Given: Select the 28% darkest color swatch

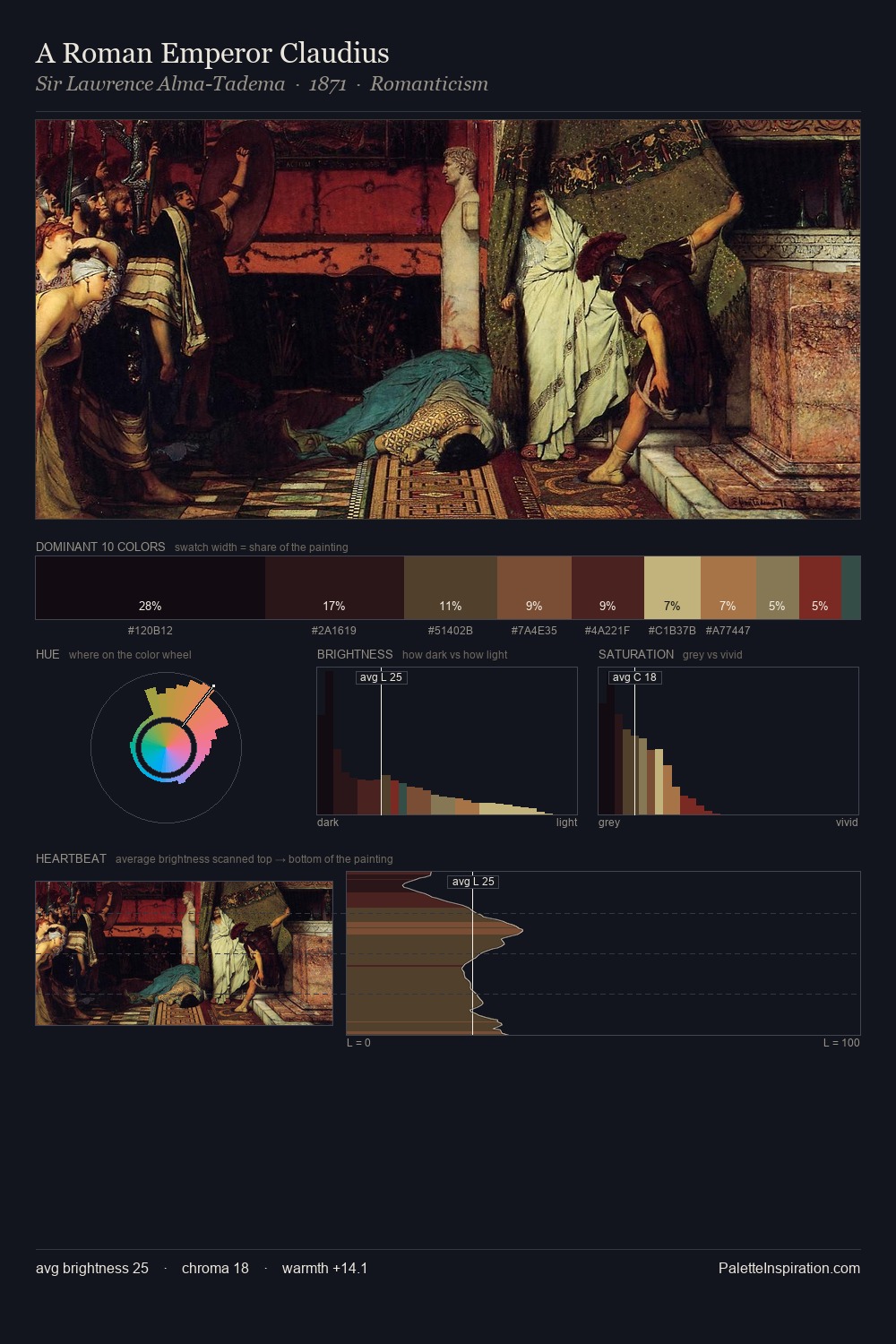Looking at the screenshot, I should pyautogui.click(x=151, y=588).
